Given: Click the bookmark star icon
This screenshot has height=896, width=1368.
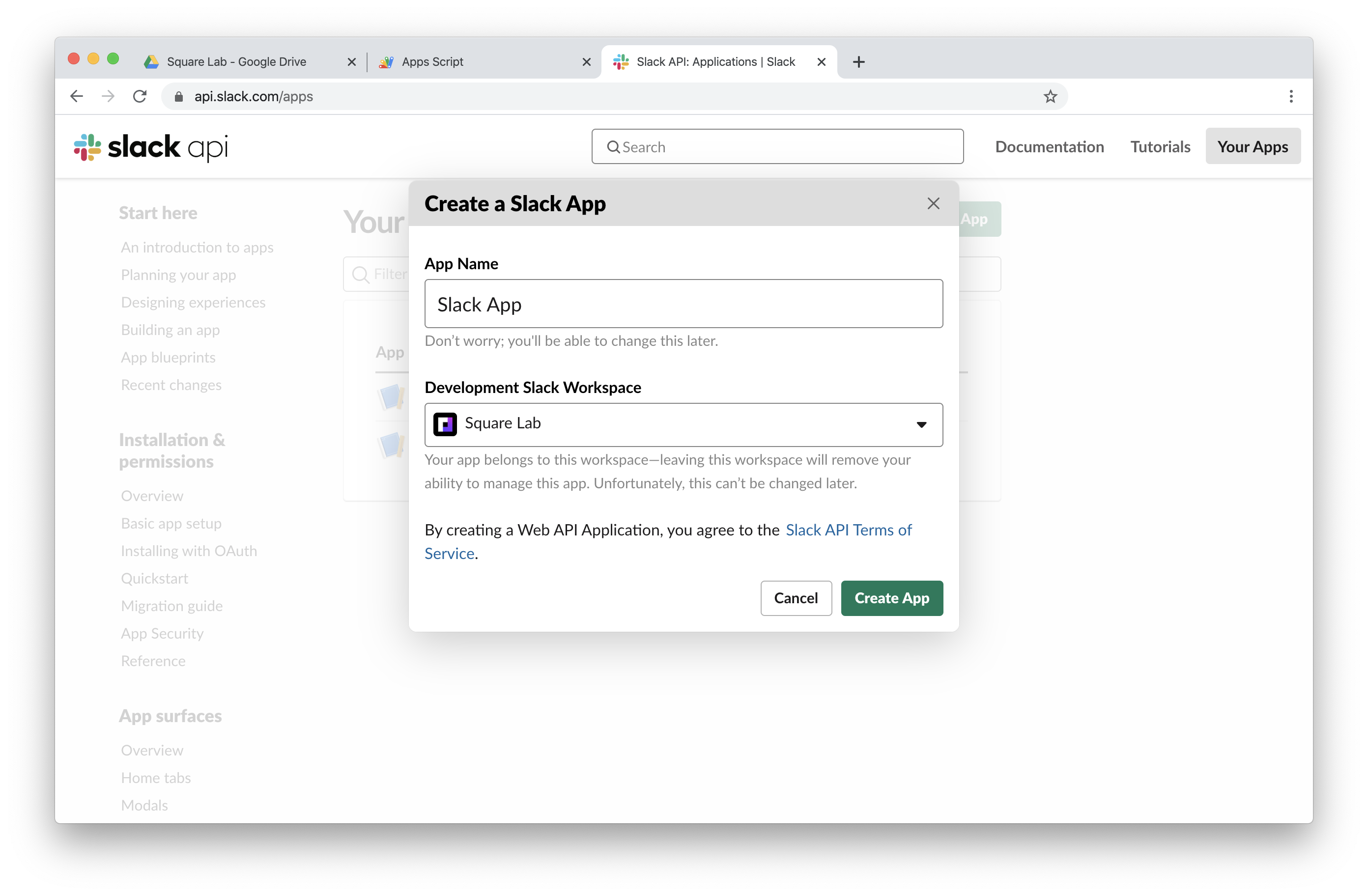Looking at the screenshot, I should [x=1051, y=97].
